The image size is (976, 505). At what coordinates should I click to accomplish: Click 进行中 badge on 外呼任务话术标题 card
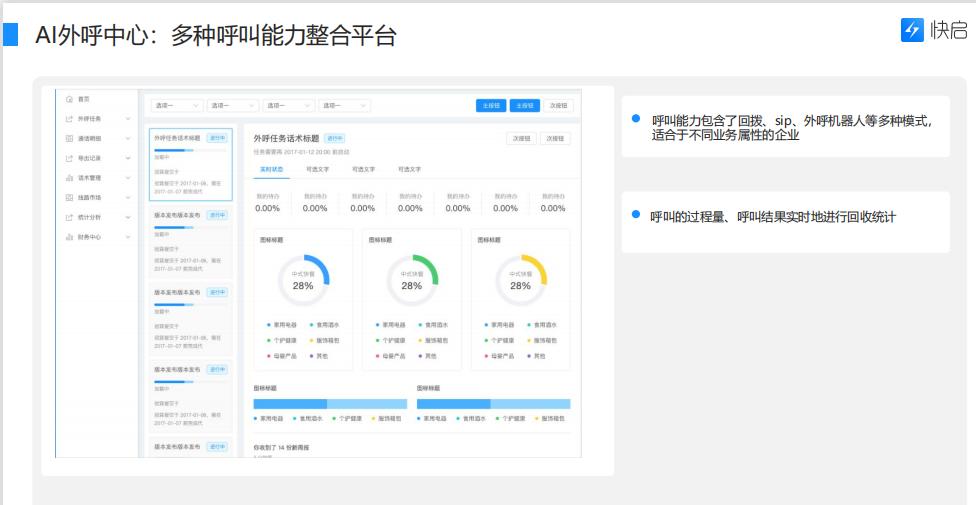[x=217, y=138]
